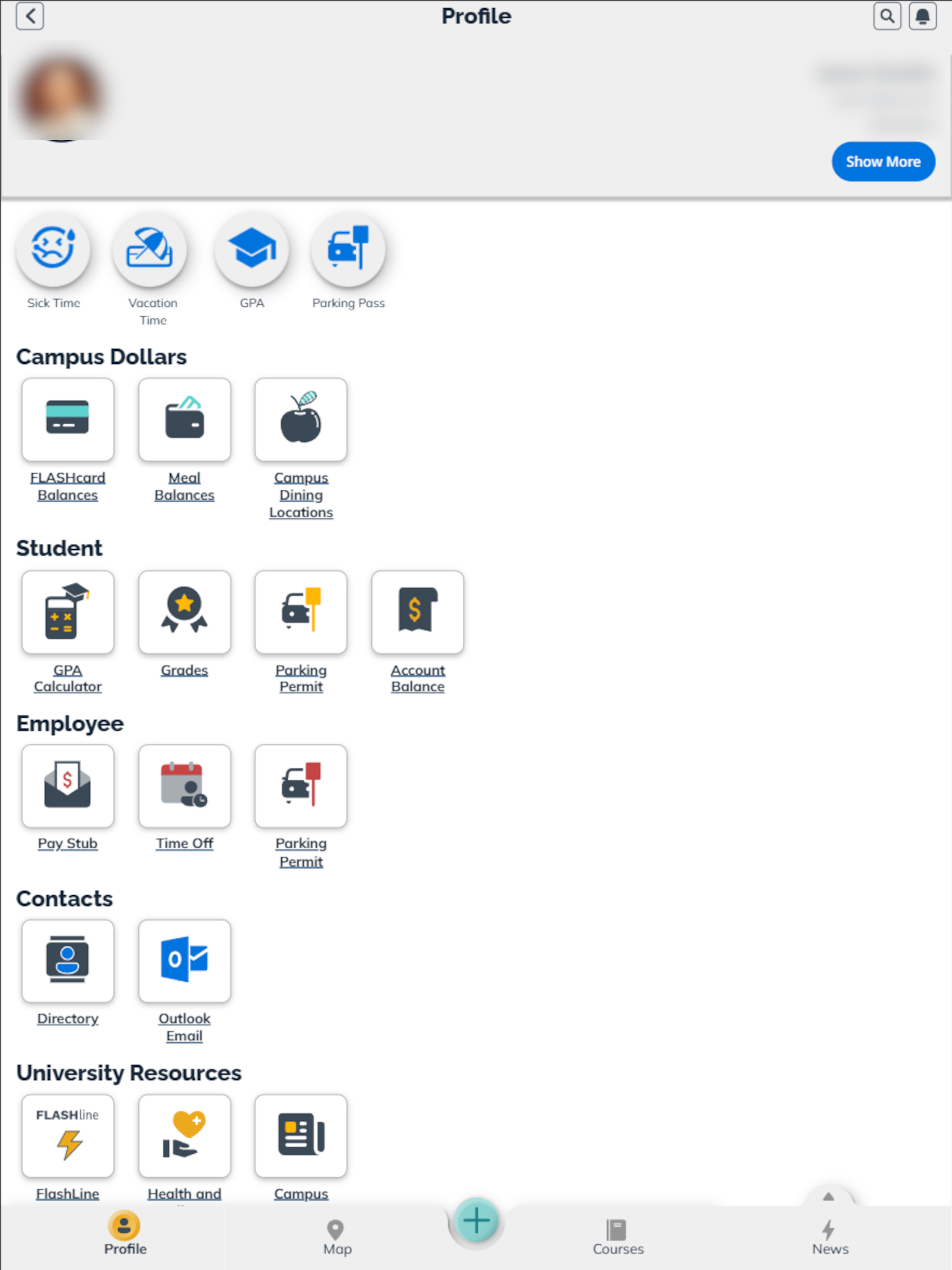Screen dimensions: 952x1270
Task: Click the Parking Pass circular icon
Action: [348, 249]
